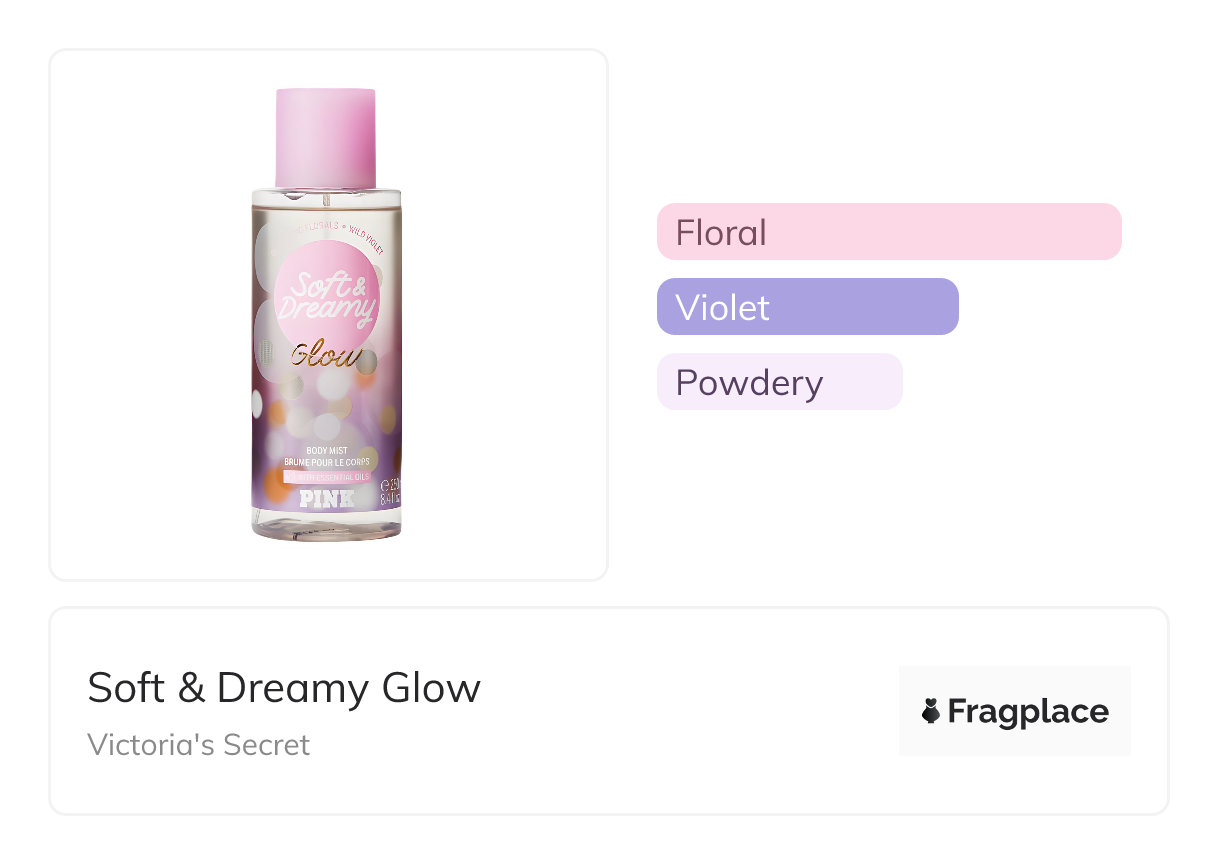The image size is (1218, 864).
Task: Click the pink Soft & Dreamy circle label
Action: pyautogui.click(x=326, y=290)
